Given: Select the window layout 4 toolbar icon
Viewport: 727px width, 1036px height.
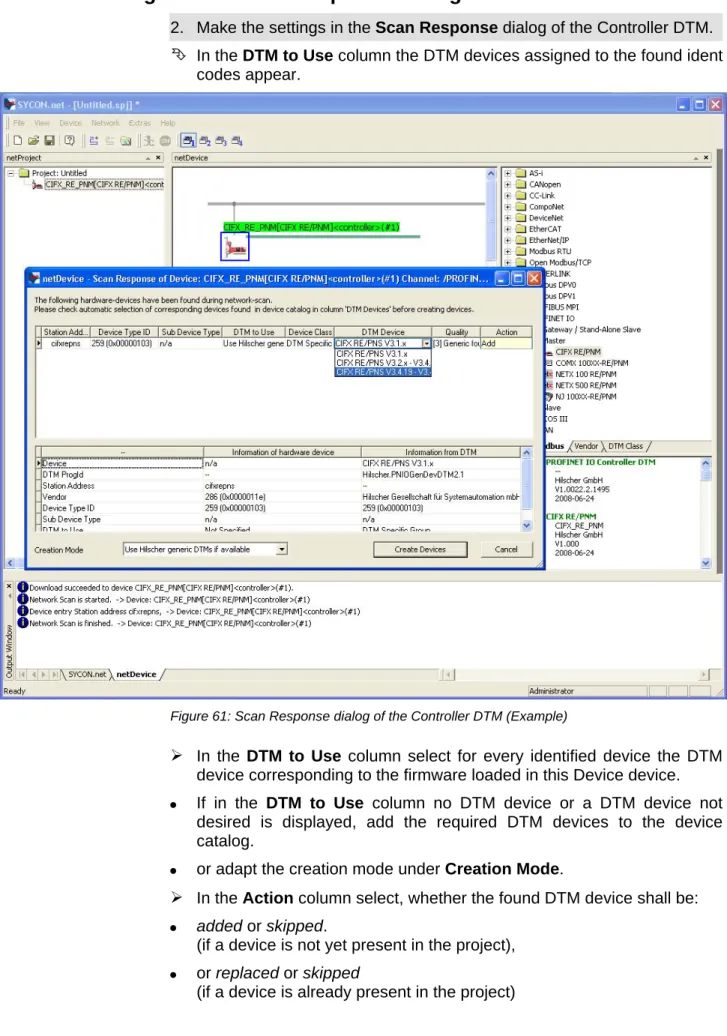Looking at the screenshot, I should (237, 141).
